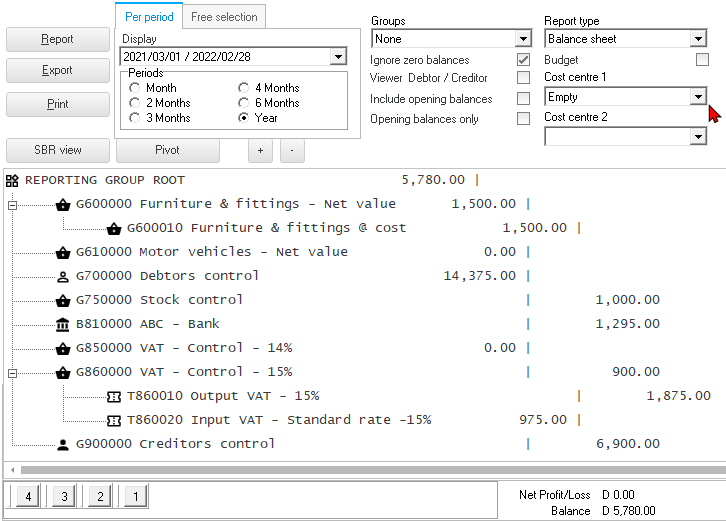The height and width of the screenshot is (521, 726).
Task: Click the Reporting Group Root tree icon
Action: [x=12, y=180]
